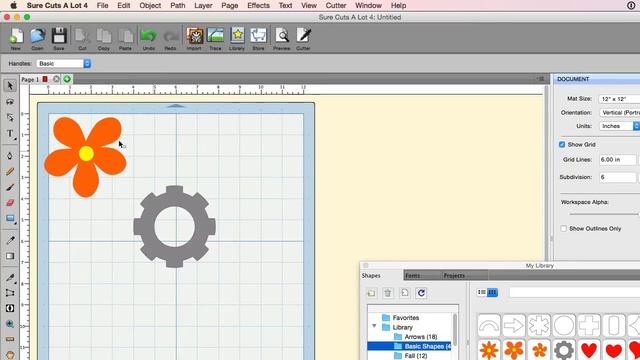640x360 pixels.
Task: Collapse the Library tree folder
Action: 374,327
